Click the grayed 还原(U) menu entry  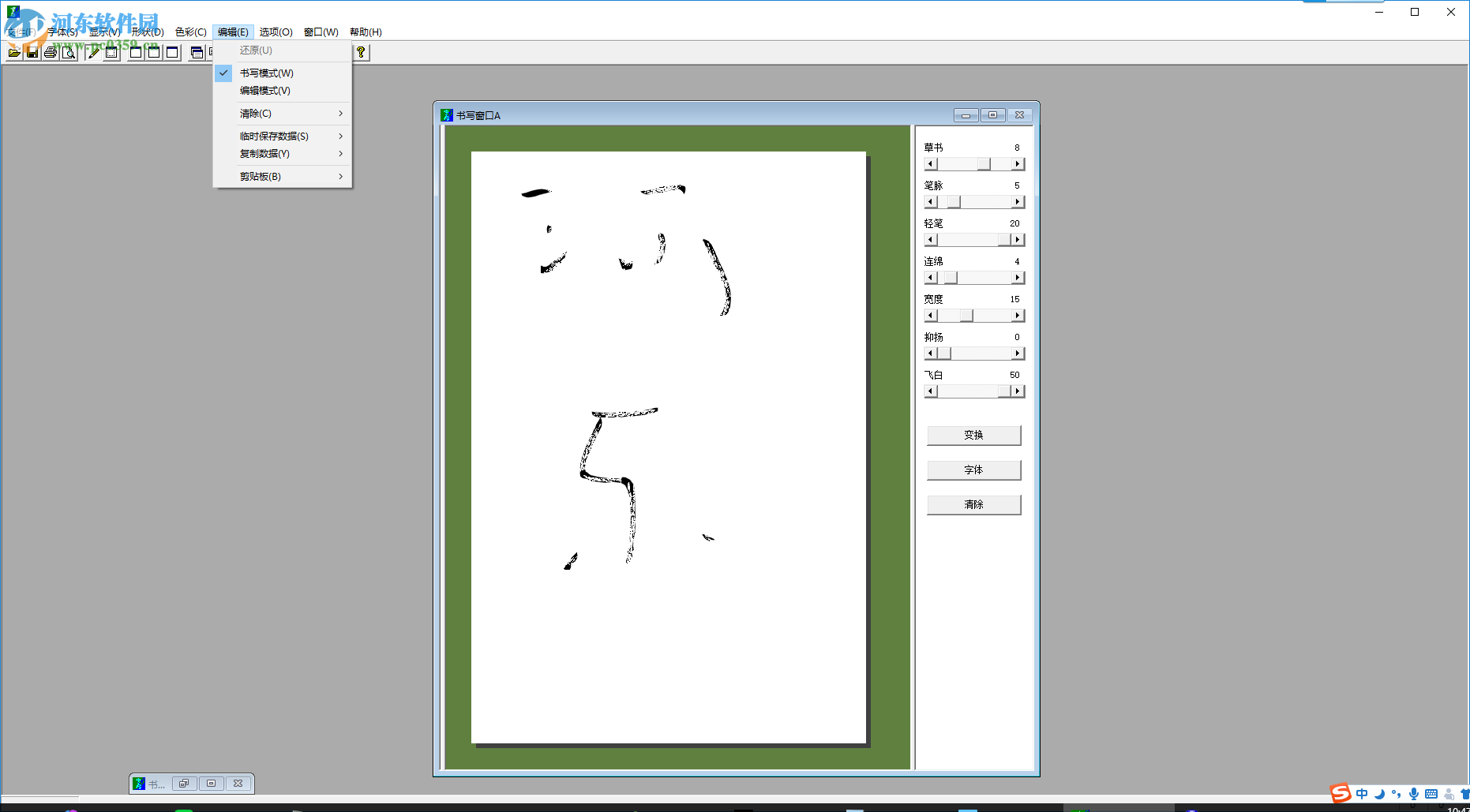(x=282, y=50)
